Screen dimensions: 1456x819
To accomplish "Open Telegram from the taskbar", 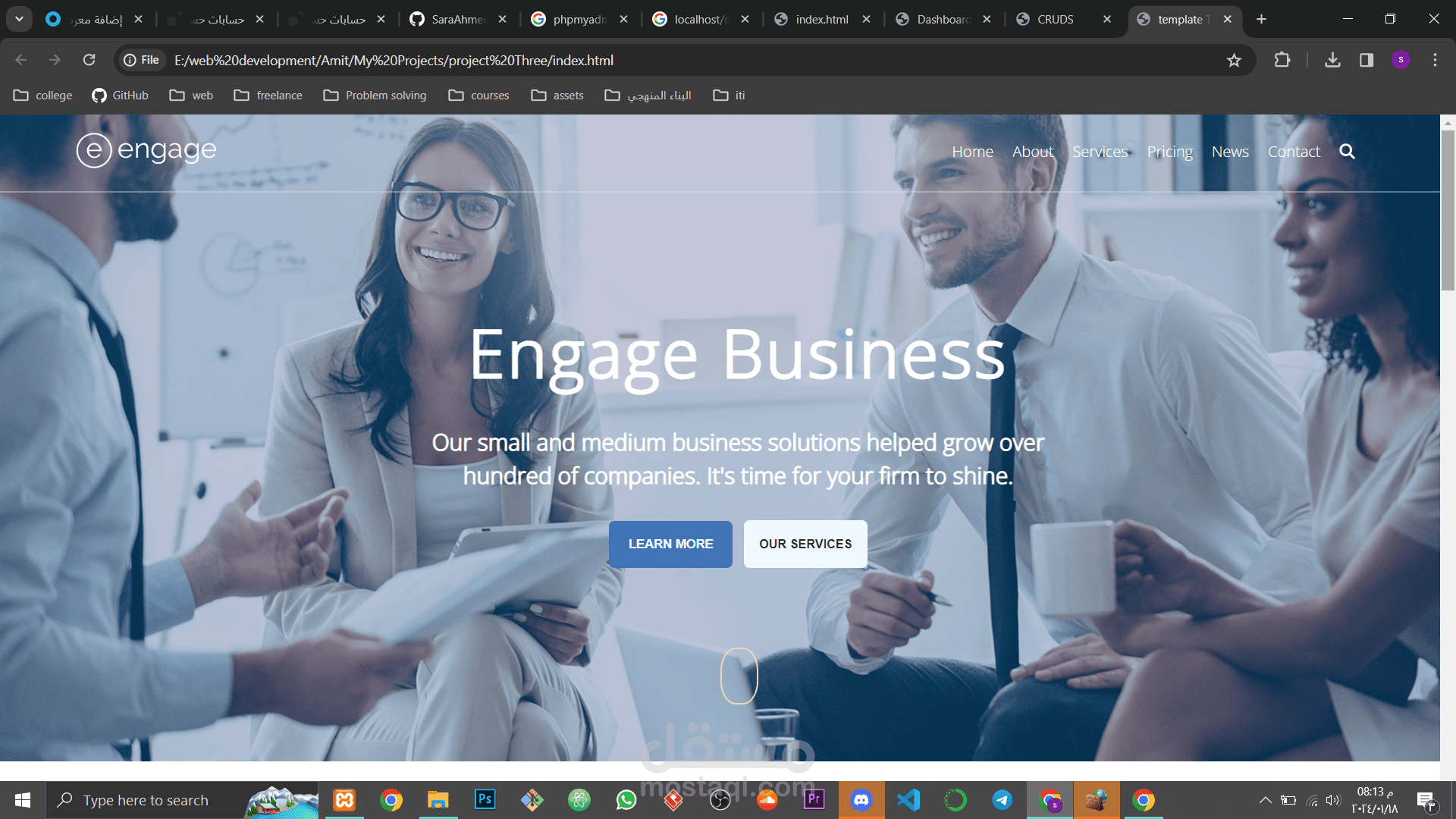I will [1002, 800].
